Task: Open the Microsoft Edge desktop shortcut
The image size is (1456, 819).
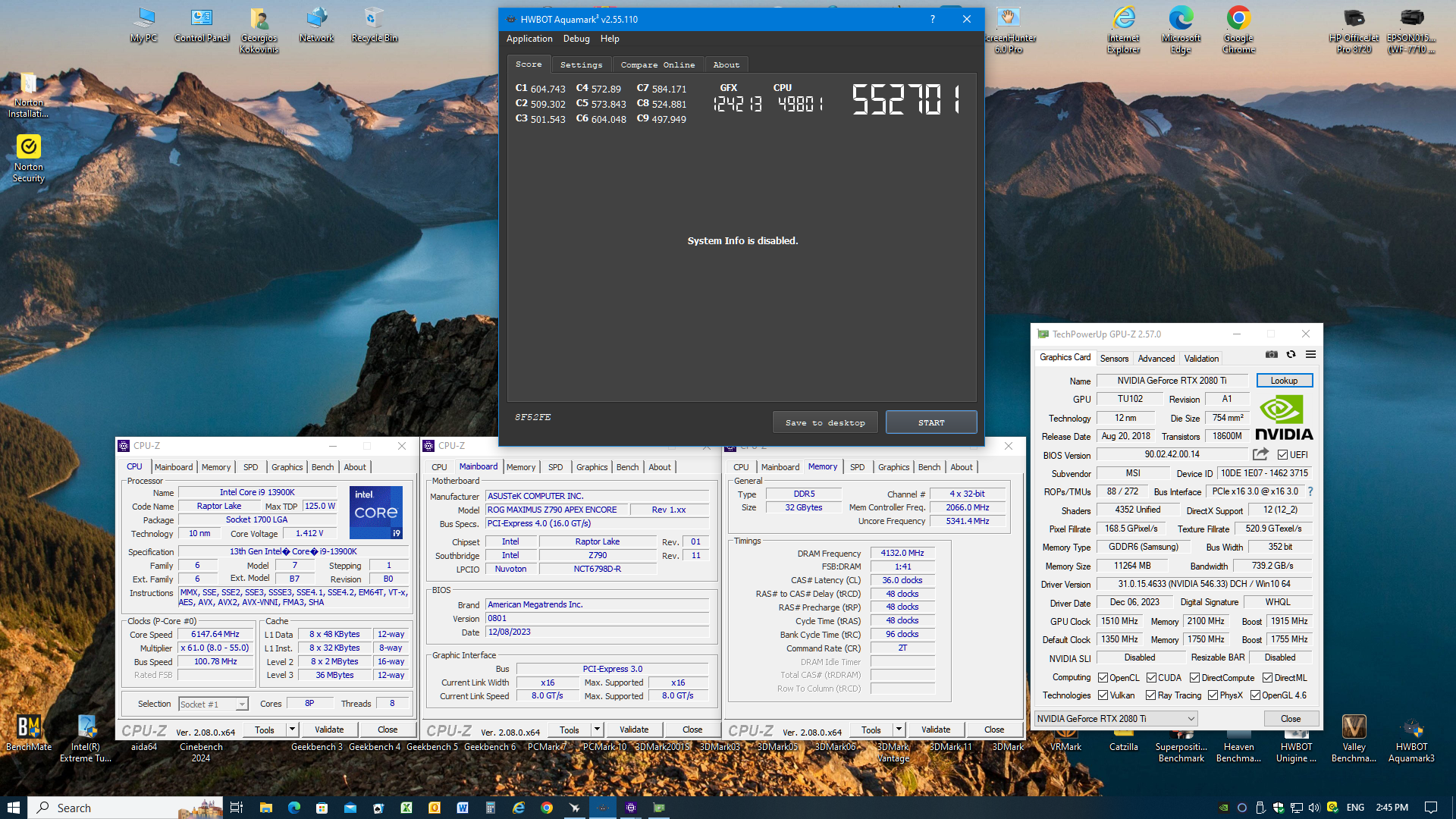Action: pyautogui.click(x=1181, y=30)
